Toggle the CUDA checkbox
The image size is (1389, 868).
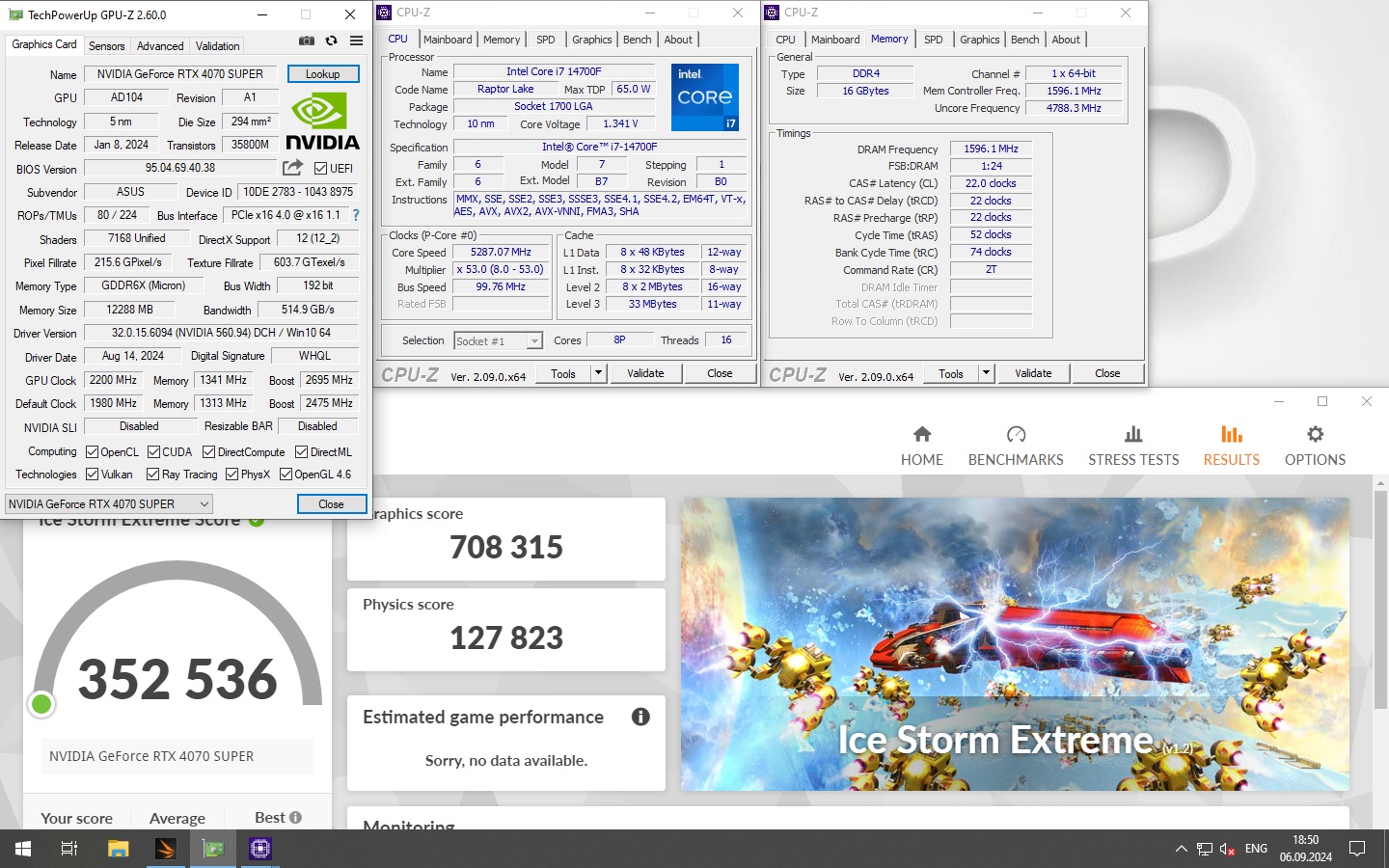[153, 451]
